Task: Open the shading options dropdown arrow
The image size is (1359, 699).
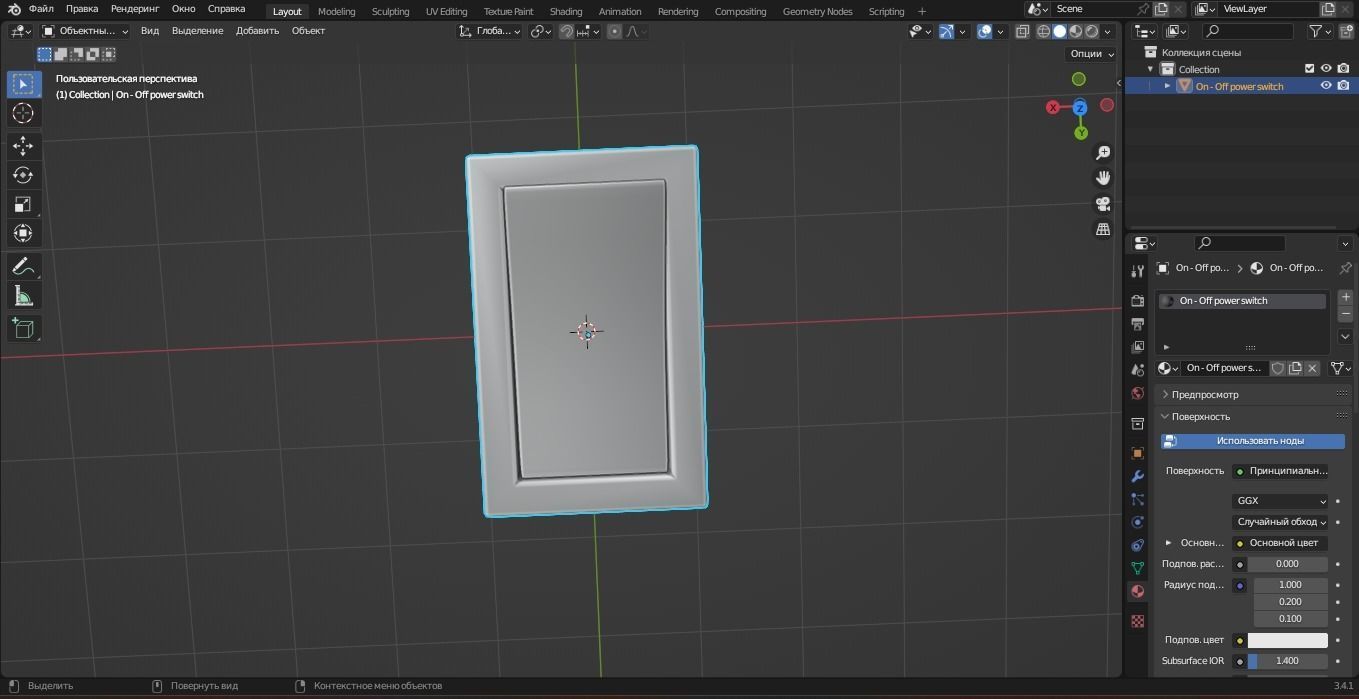Action: [1107, 31]
